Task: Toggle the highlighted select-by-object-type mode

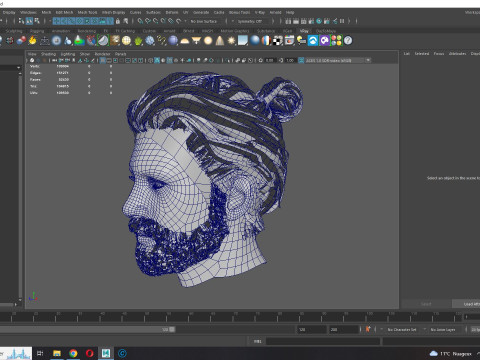Action: [29, 21]
